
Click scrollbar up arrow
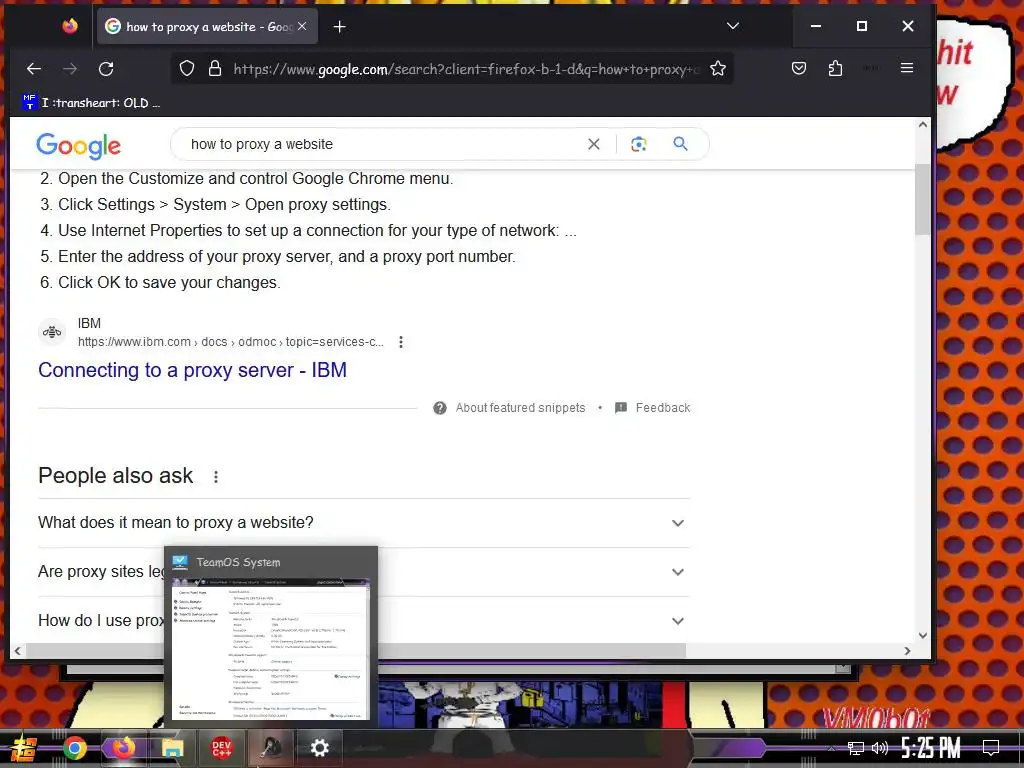[922, 125]
